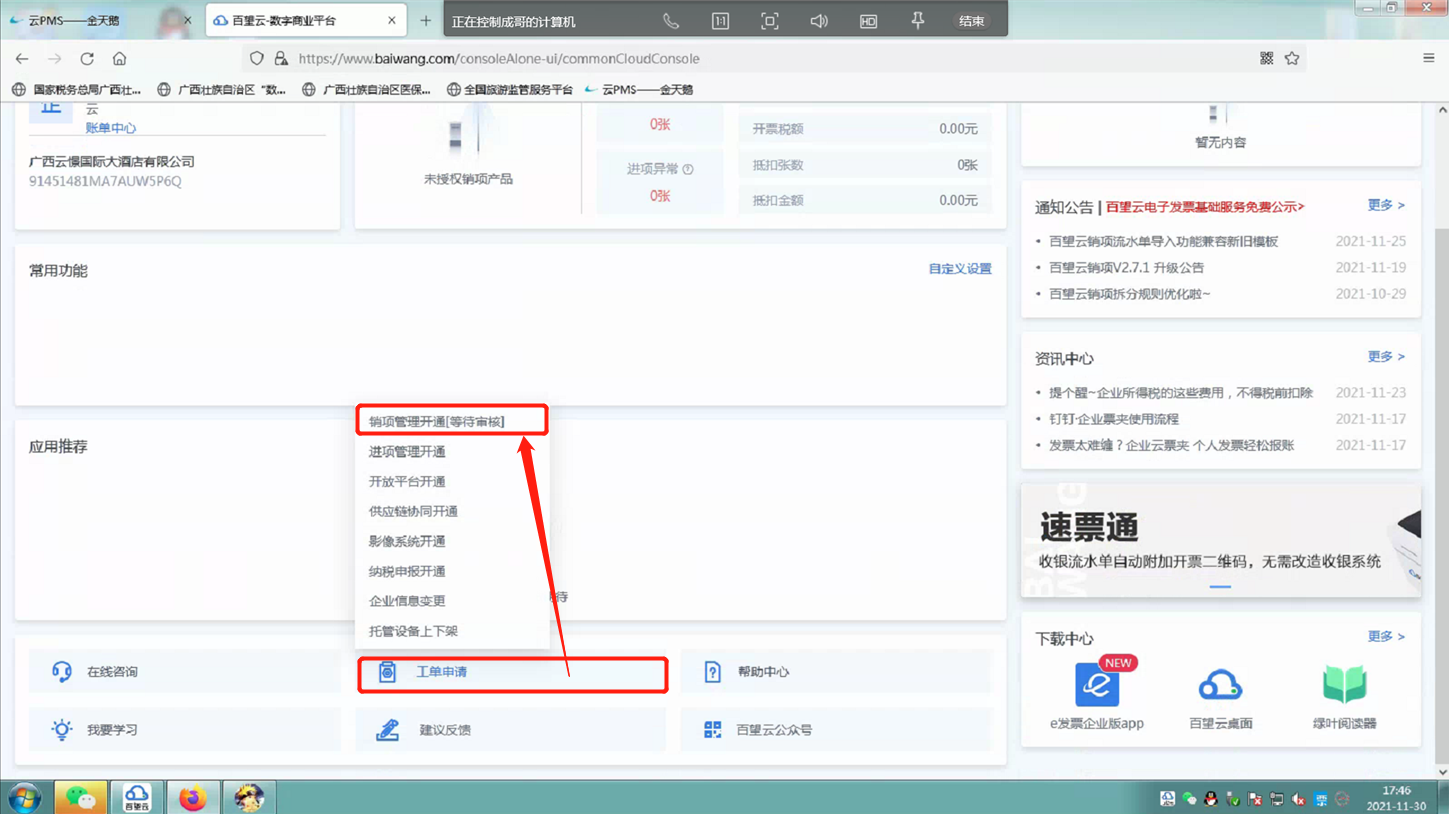Open 资讯中心 更多 link
Viewport: 1449px width, 814px height.
1385,357
